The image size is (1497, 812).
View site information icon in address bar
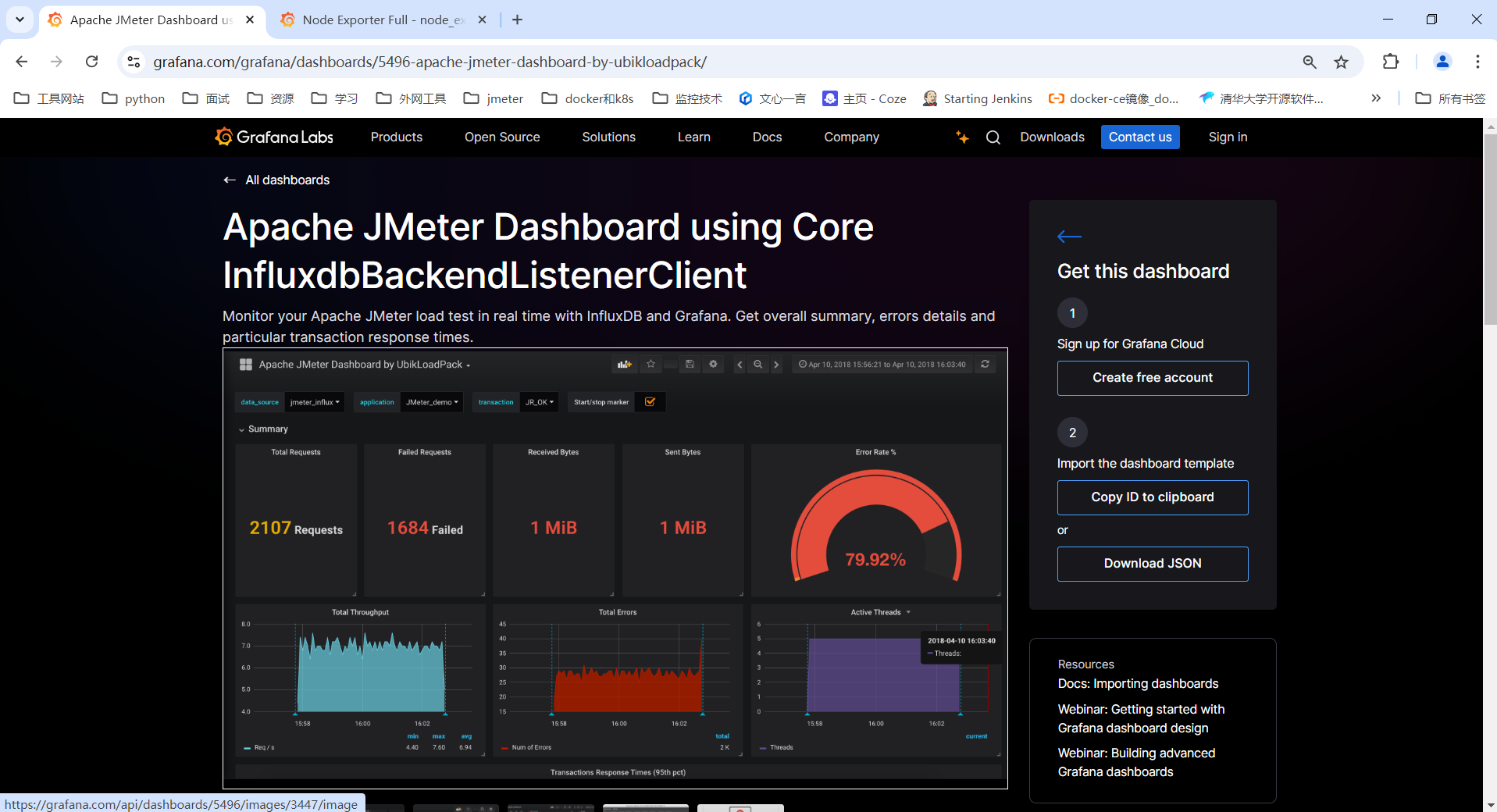[134, 62]
